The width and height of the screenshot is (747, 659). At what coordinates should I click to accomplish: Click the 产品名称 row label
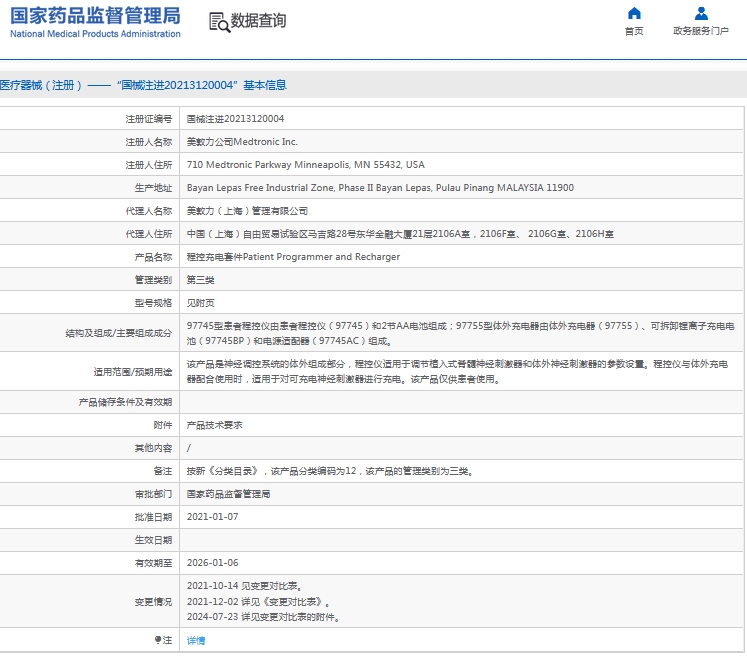(153, 257)
